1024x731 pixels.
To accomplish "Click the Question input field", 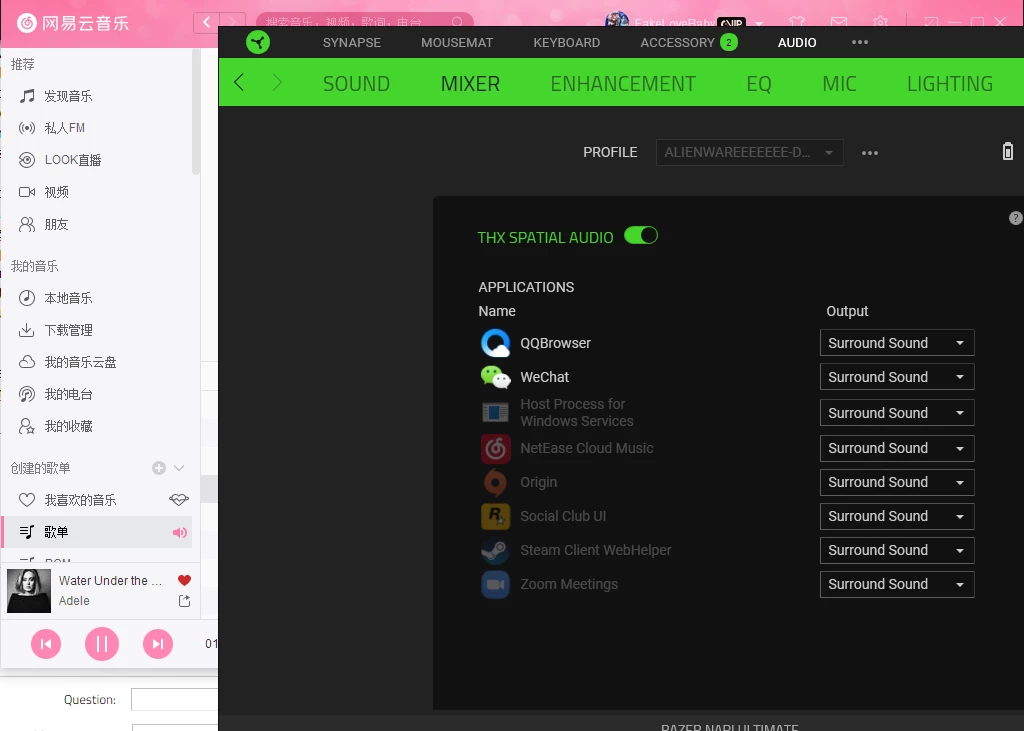I will tap(174, 700).
